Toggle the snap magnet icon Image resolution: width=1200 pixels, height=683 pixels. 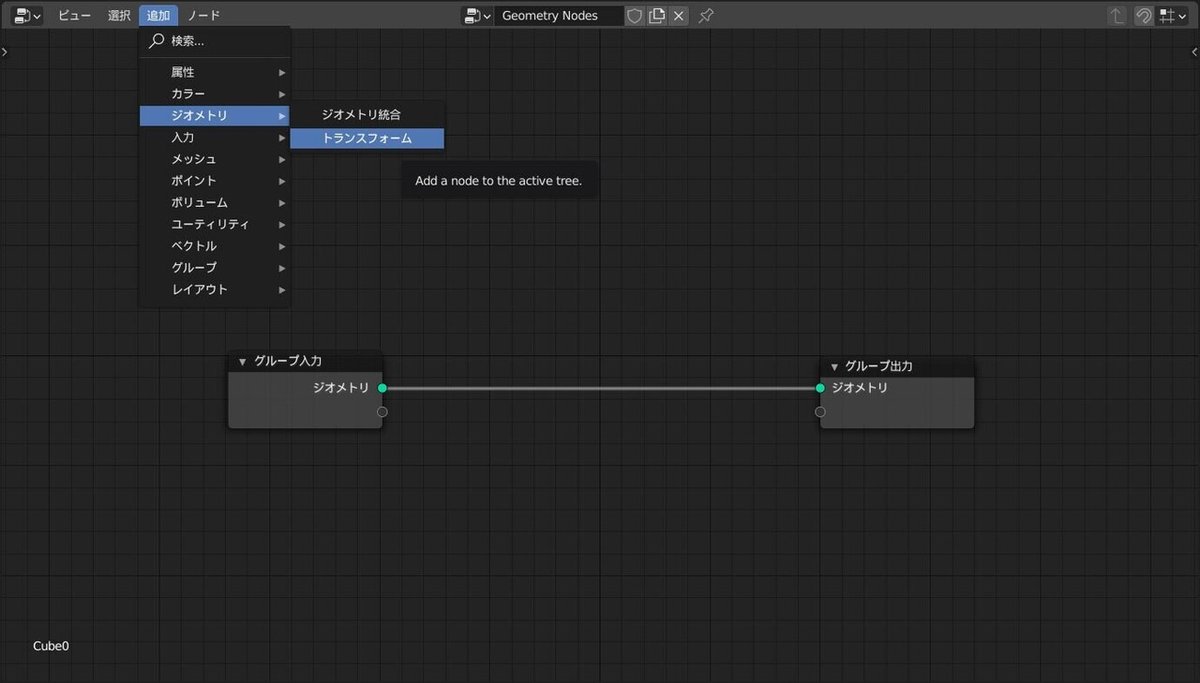1144,16
